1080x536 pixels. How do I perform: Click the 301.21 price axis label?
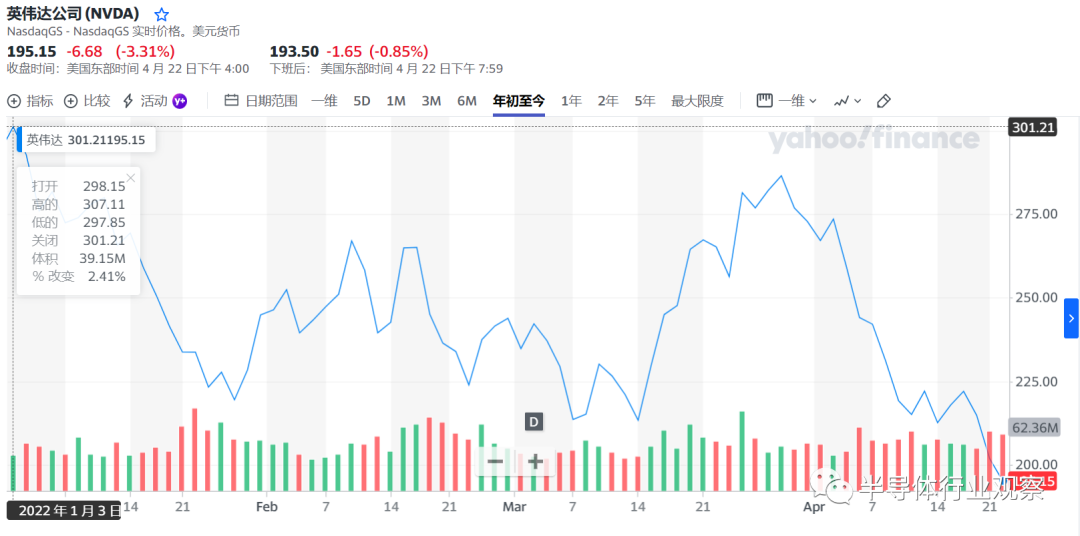pyautogui.click(x=1032, y=127)
